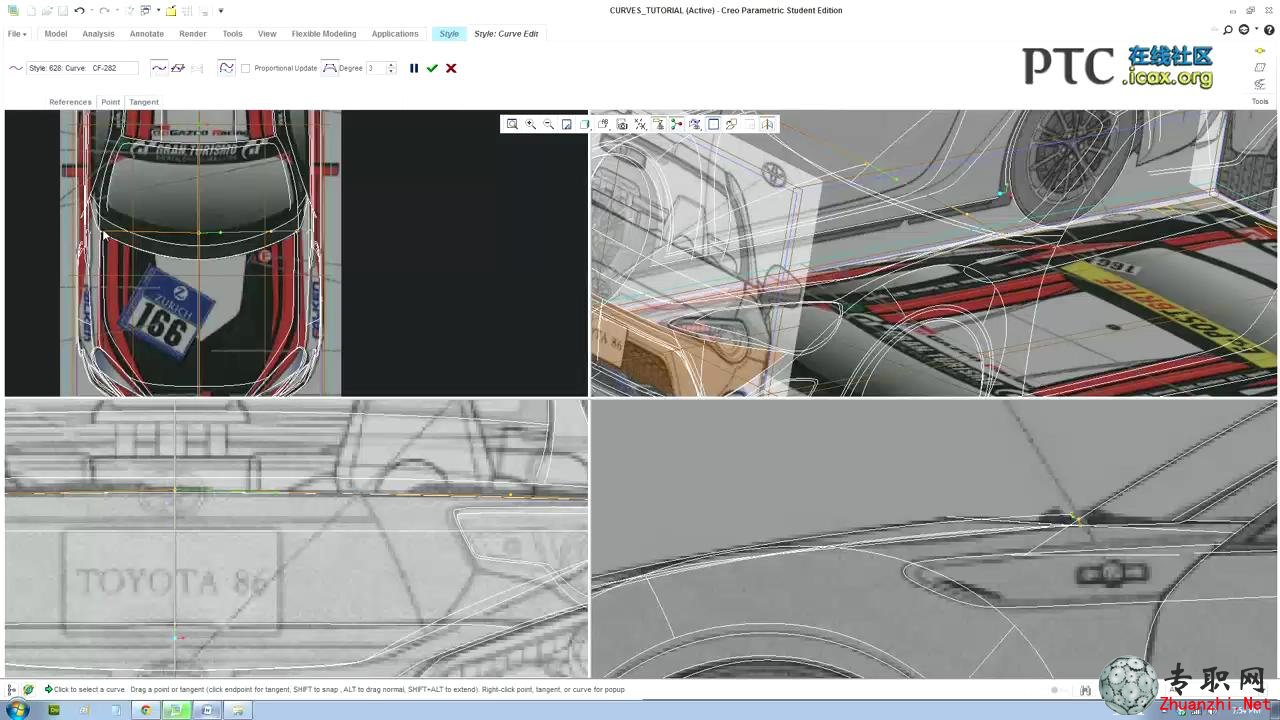Pause the curve edit tool

[414, 68]
